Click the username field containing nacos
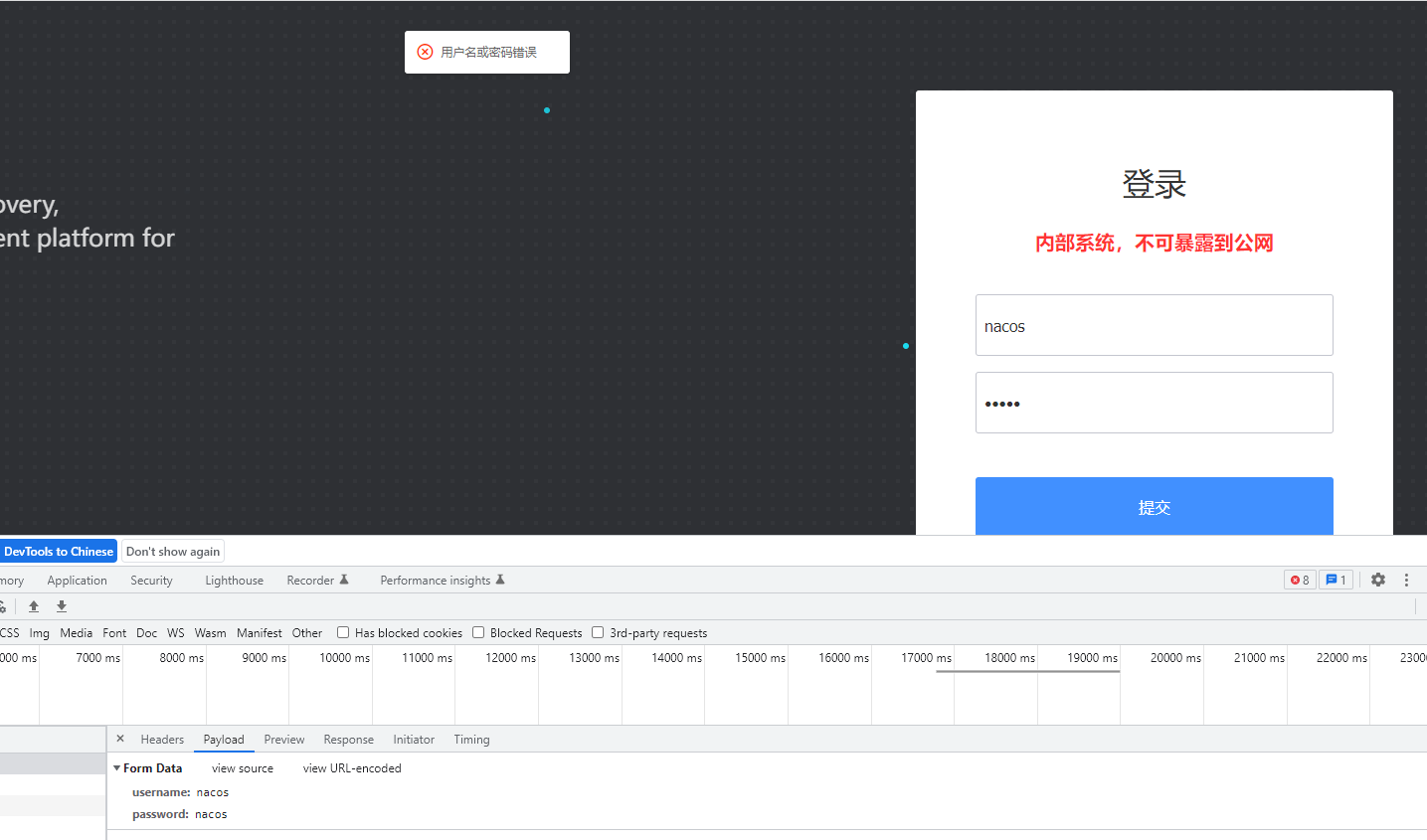The width and height of the screenshot is (1427, 840). click(1154, 325)
